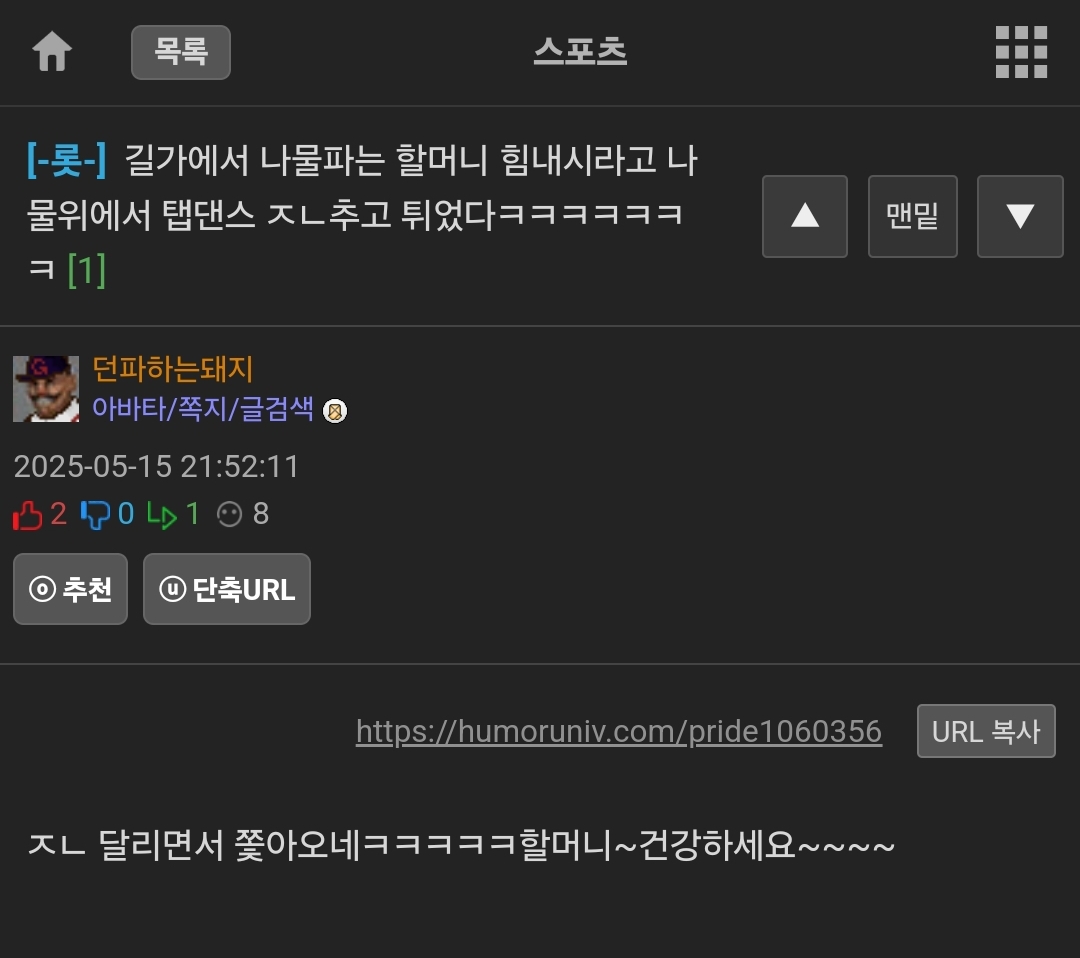Screen dimensions: 1080x958
Task: Open the 스포츠 board title
Action: pyautogui.click(x=580, y=52)
